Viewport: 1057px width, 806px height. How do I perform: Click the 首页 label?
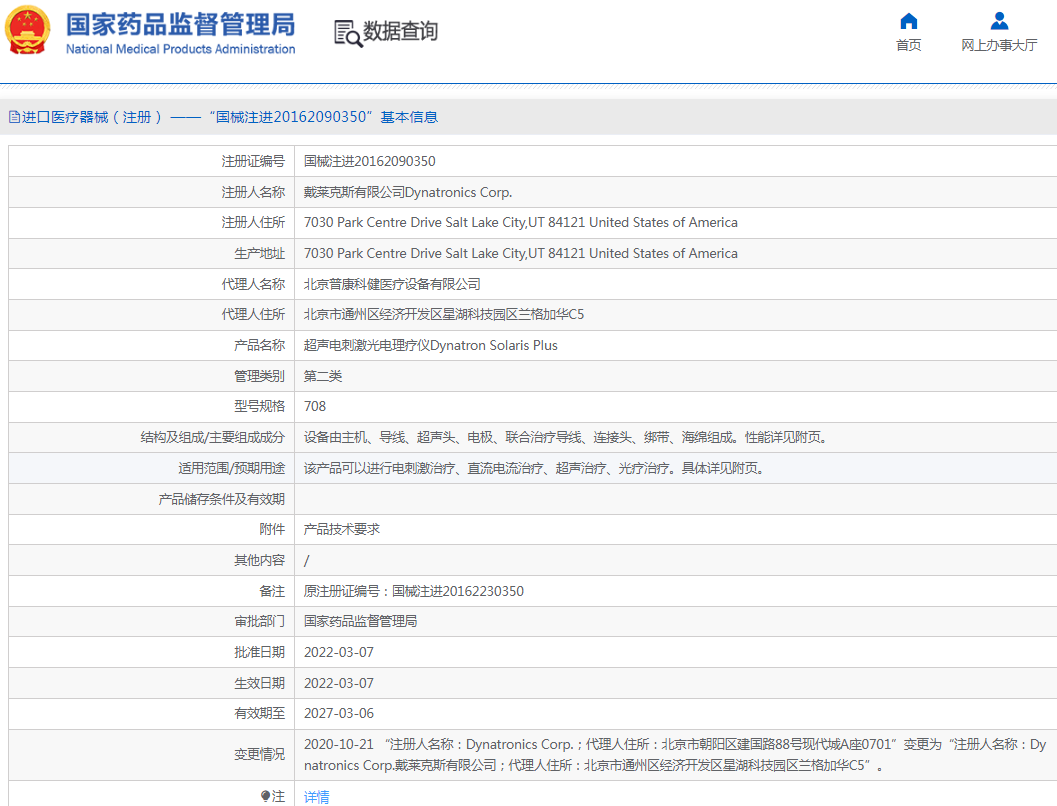point(909,45)
